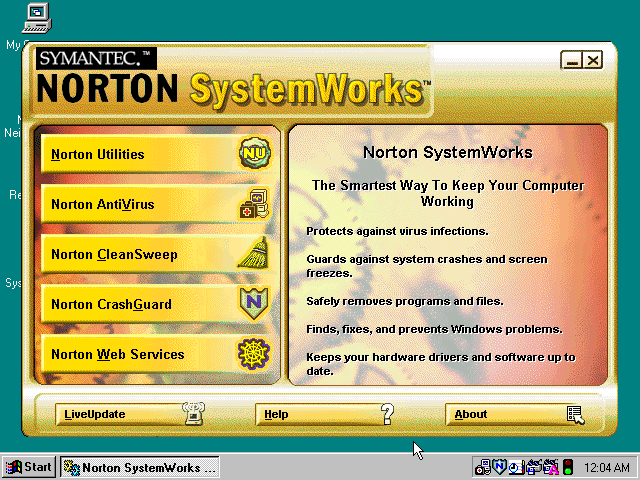The width and height of the screenshot is (640, 480).
Task: Click 'Finds, fixes, and prevents Windows problems.'
Action: [x=434, y=329]
